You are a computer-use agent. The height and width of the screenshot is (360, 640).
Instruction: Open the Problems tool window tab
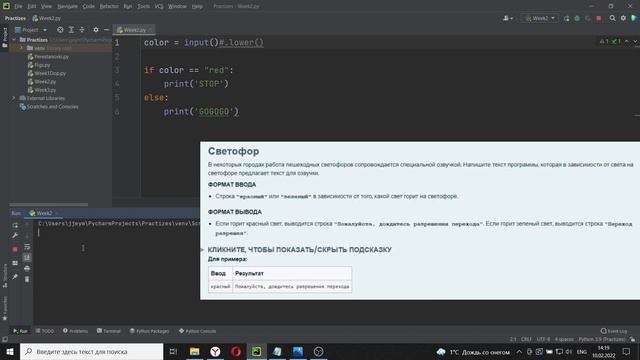click(x=76, y=331)
